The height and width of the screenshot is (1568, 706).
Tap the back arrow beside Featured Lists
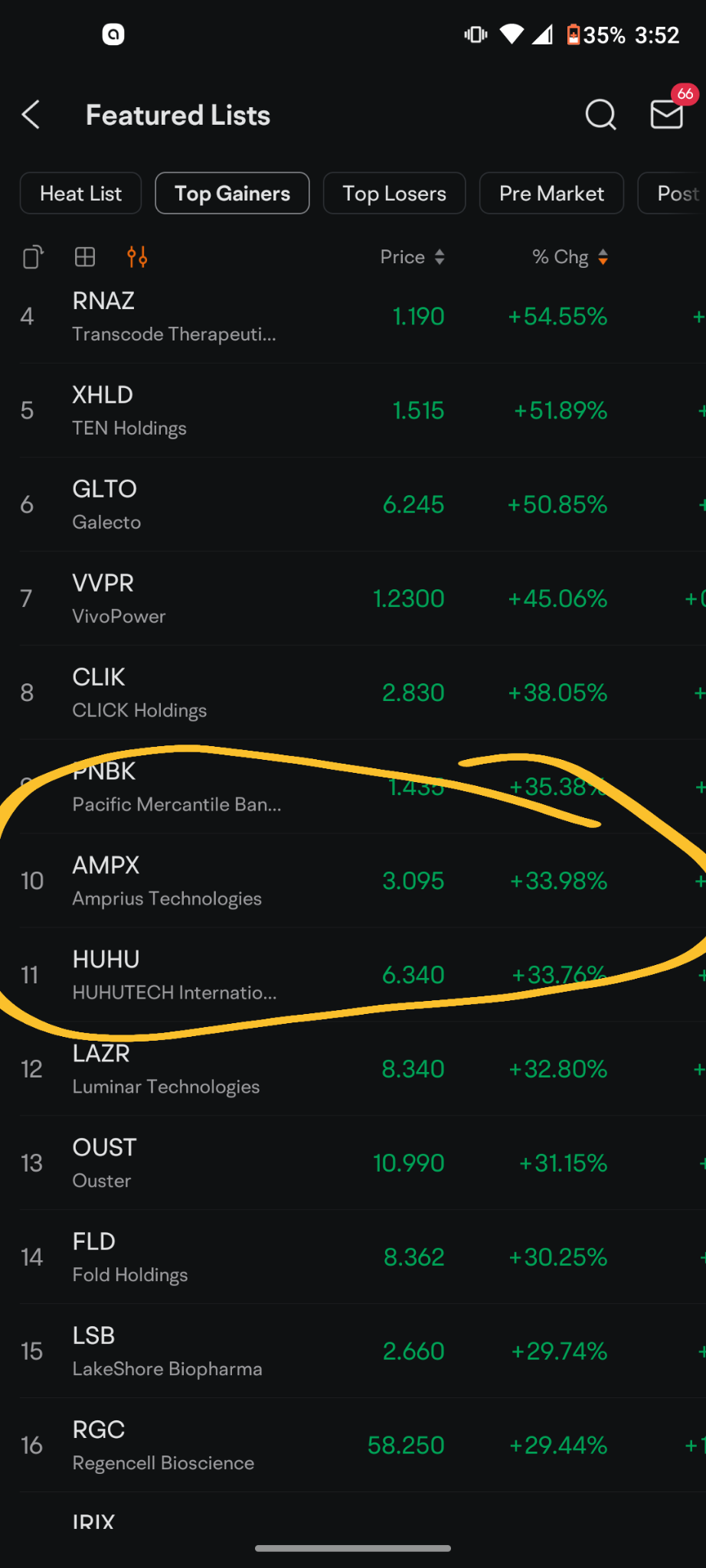pos(31,115)
